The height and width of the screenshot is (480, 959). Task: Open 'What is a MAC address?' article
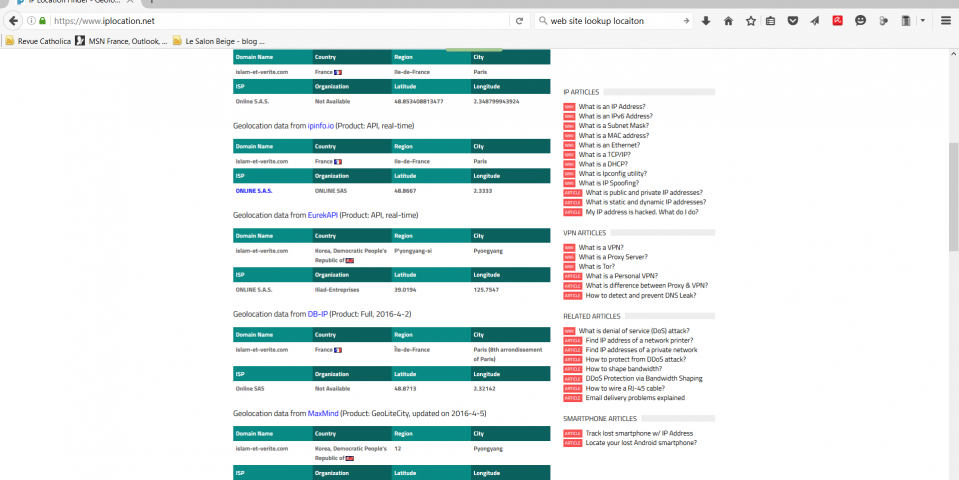point(613,136)
